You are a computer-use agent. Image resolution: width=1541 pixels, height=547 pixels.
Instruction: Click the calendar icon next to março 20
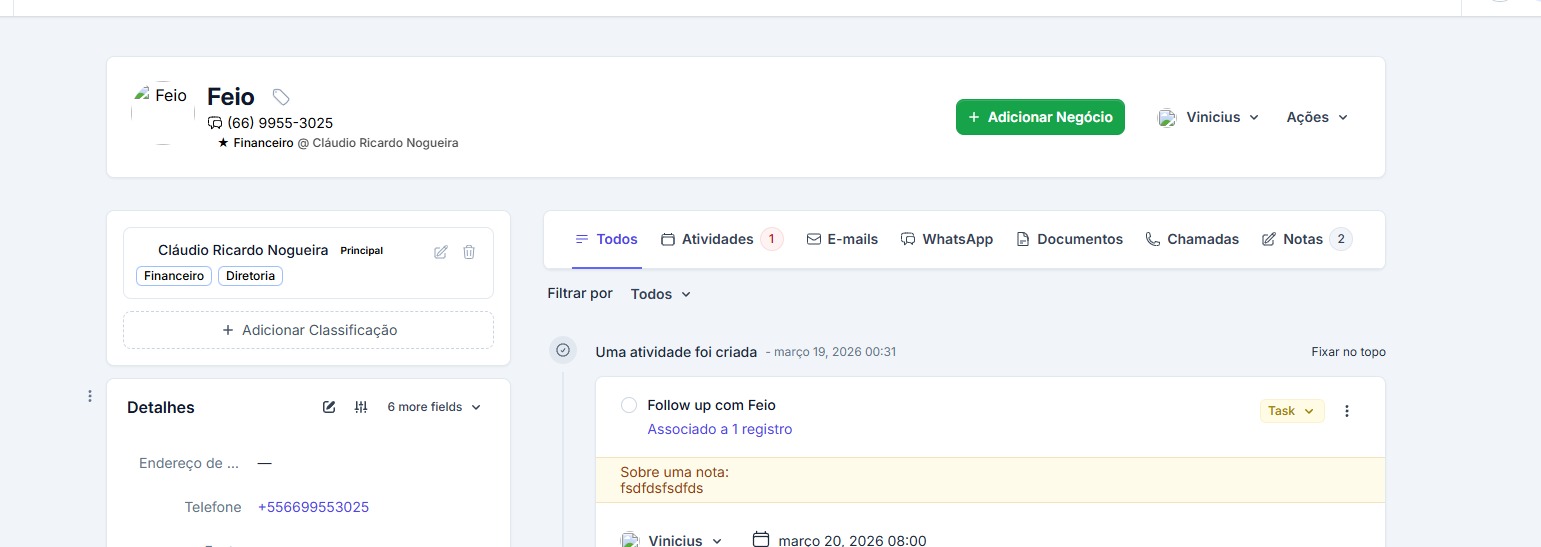point(761,539)
